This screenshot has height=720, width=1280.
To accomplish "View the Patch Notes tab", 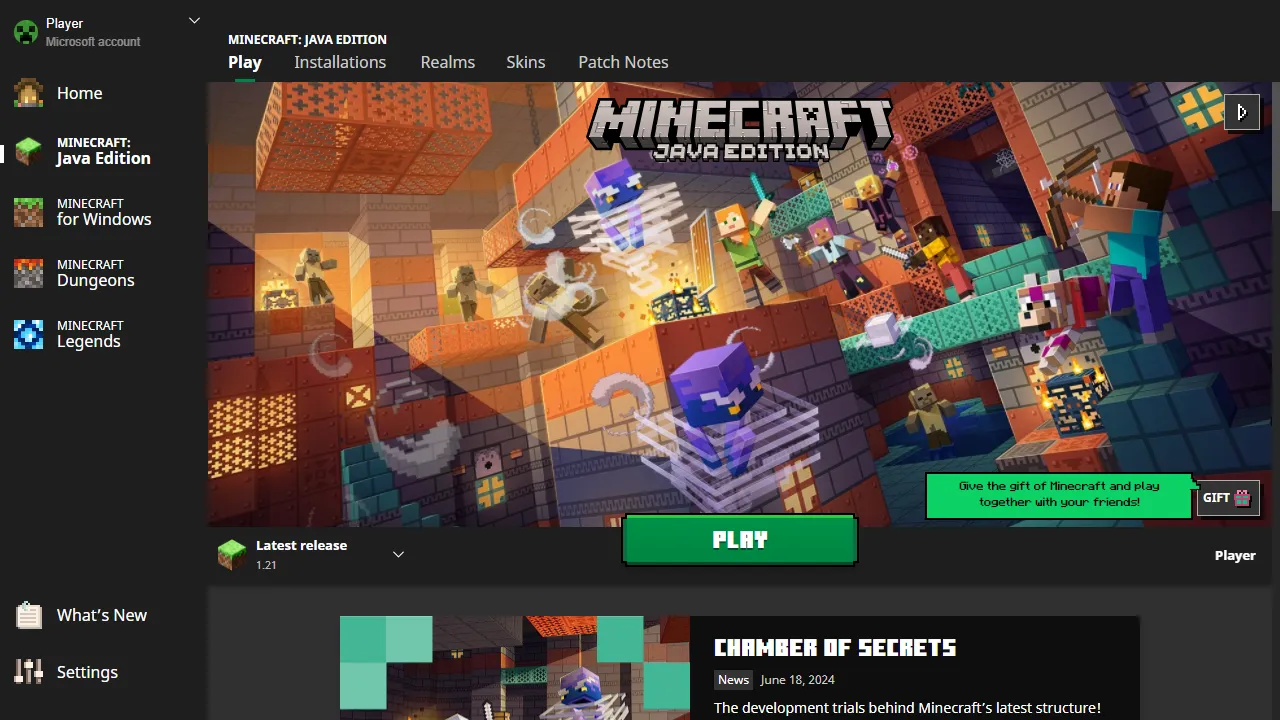I will (x=623, y=62).
